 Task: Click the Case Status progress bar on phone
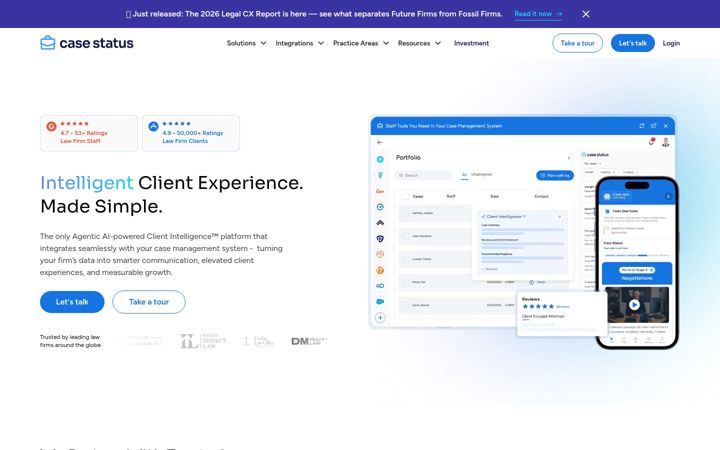(637, 255)
